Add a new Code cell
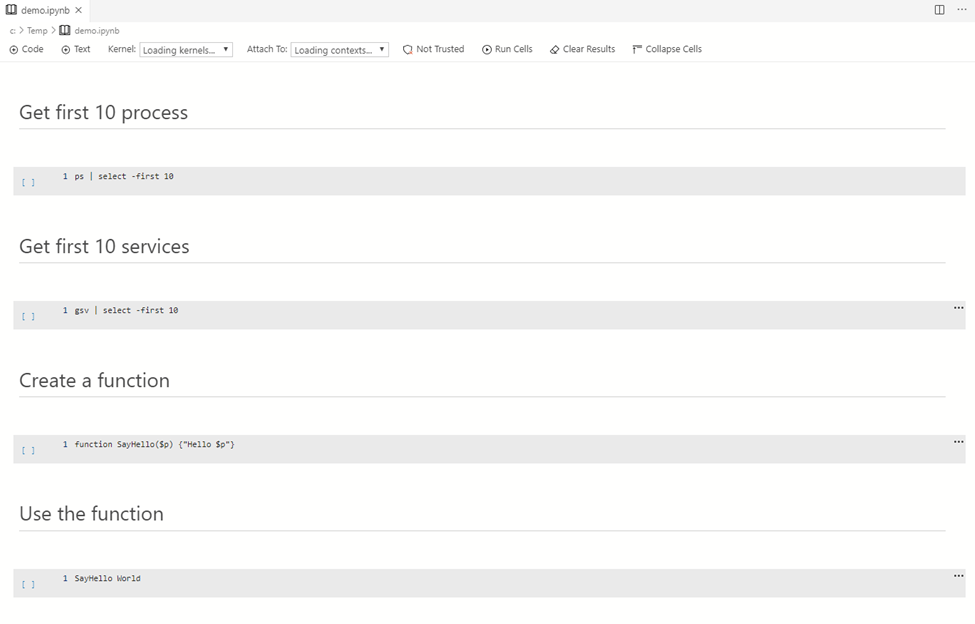This screenshot has width=975, height=624. [x=27, y=49]
